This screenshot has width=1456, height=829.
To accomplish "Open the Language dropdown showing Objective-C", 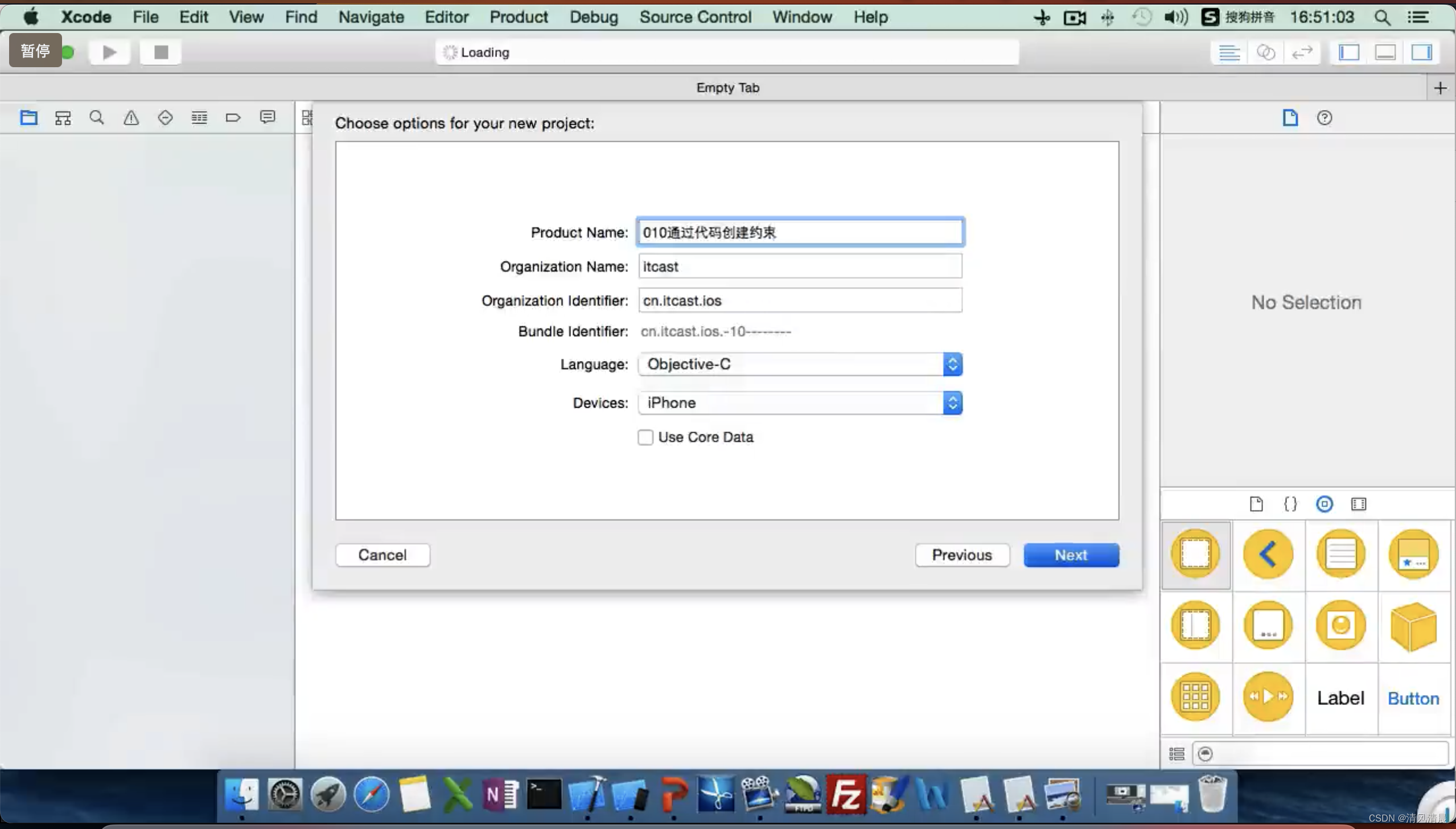I will pos(800,364).
